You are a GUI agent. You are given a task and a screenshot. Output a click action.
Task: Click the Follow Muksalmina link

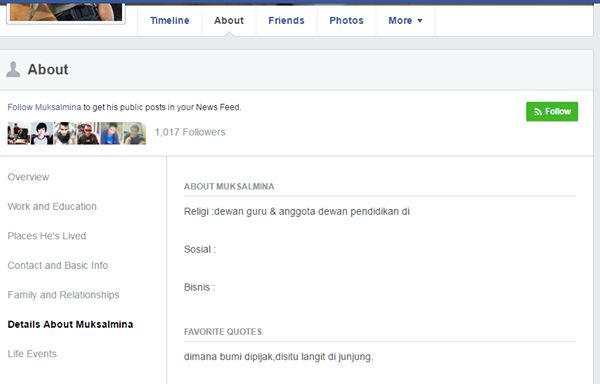coord(44,107)
